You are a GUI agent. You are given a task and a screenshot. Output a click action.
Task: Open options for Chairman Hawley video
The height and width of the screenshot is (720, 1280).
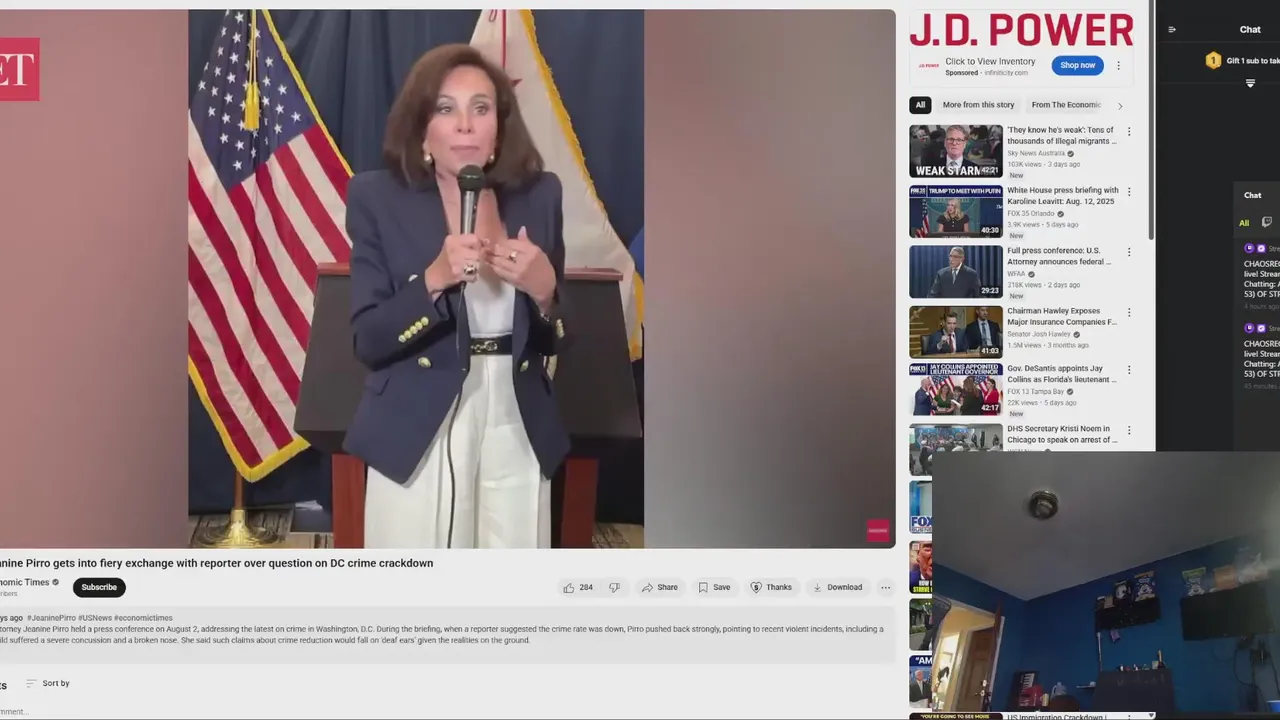tap(1129, 312)
